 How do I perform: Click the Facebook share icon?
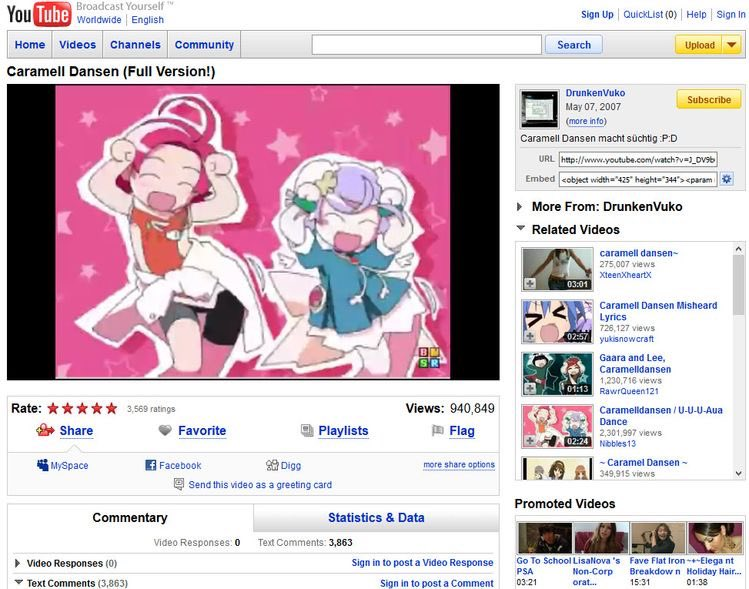150,465
